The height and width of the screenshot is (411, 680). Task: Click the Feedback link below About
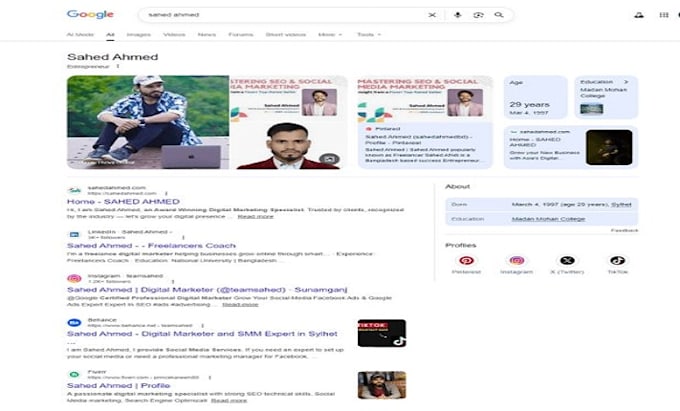pos(624,230)
